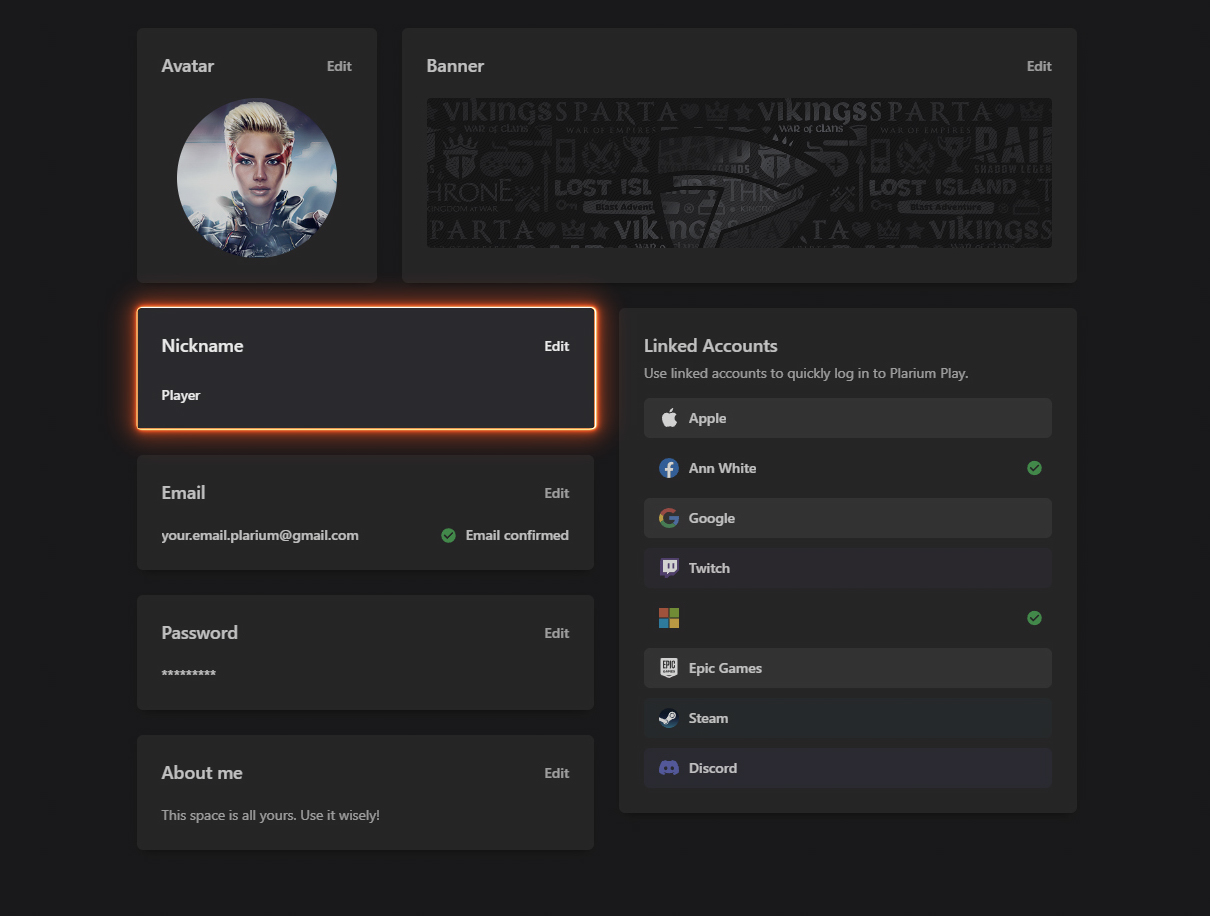Click the About me heading
This screenshot has width=1210, height=916.
pyautogui.click(x=202, y=773)
